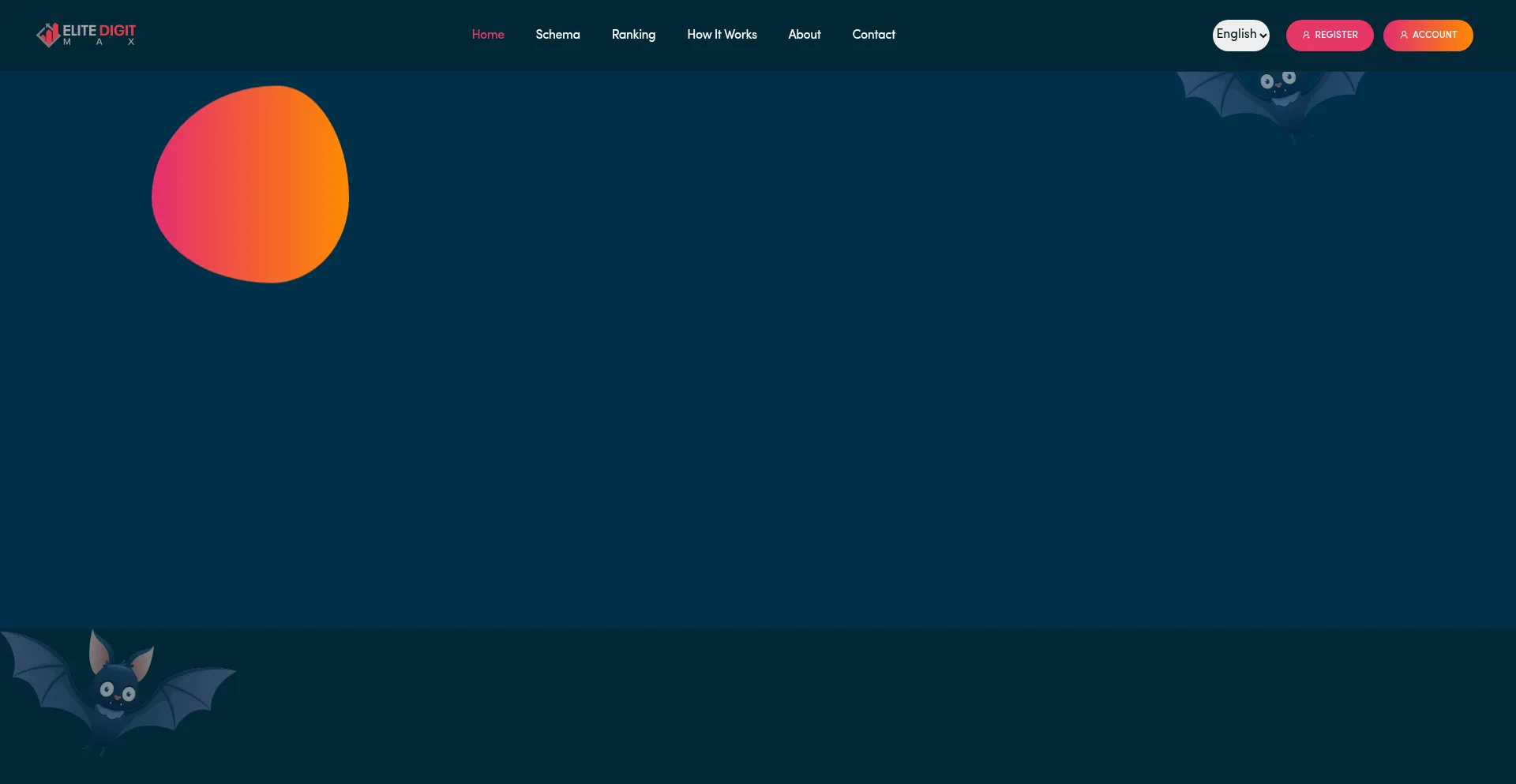Image resolution: width=1516 pixels, height=784 pixels.
Task: Click the chevron arrow in the language selector
Action: pyautogui.click(x=1263, y=36)
